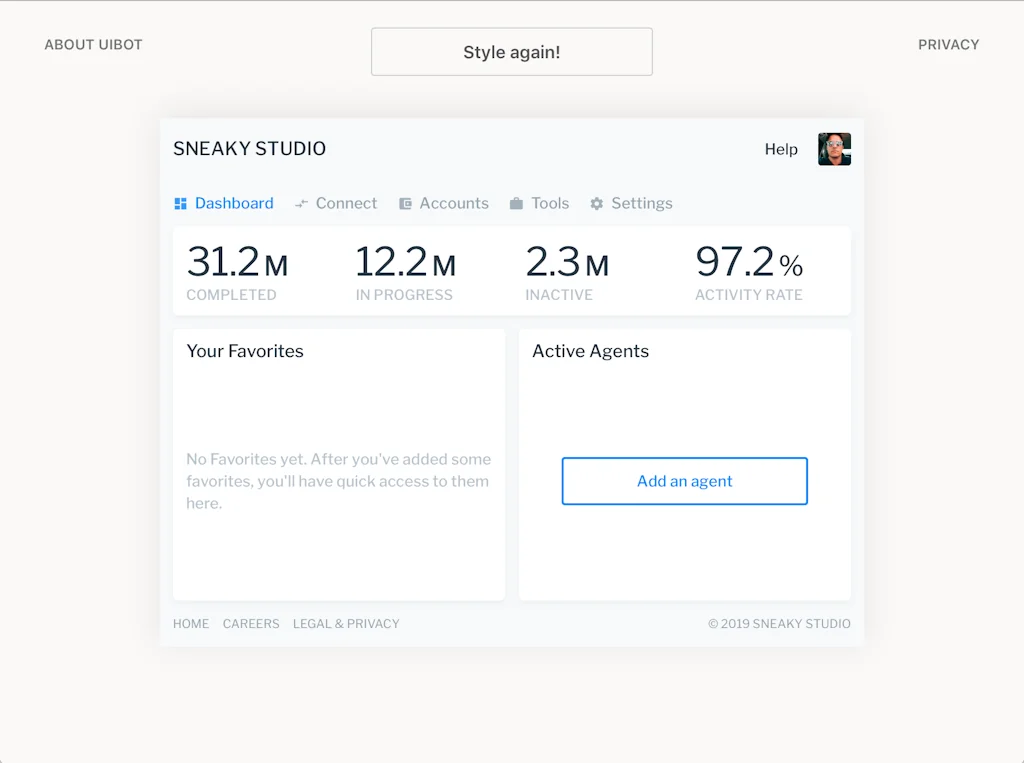Select the 2.3M Inactive statistic
The width and height of the screenshot is (1024, 763).
[x=567, y=271]
